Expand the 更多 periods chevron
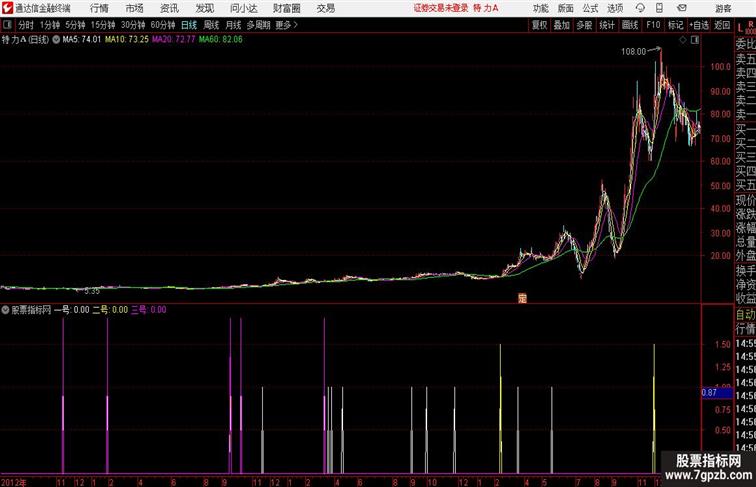The height and width of the screenshot is (487, 756). tap(287, 25)
